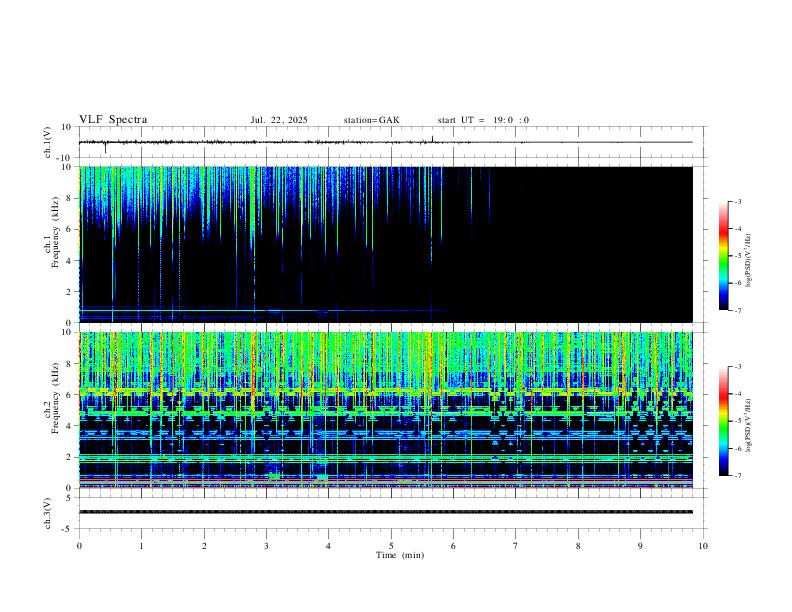
Task: Click the ch.3 black signal band
Action: [386, 512]
